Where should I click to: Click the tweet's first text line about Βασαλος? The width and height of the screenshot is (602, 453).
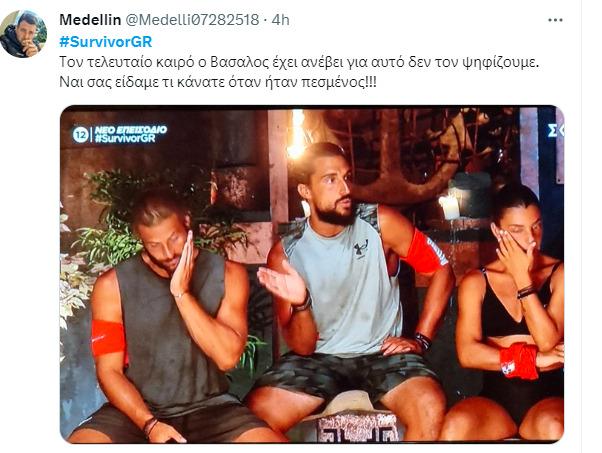click(299, 62)
